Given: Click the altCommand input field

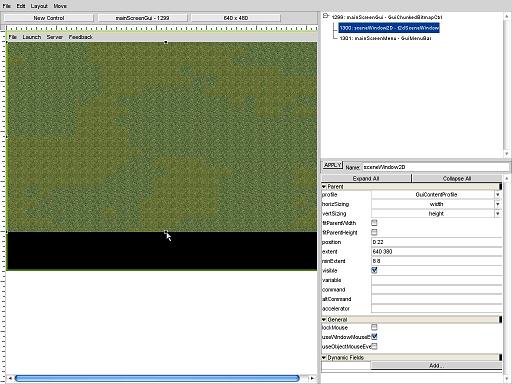Looking at the screenshot, I should (436, 299).
